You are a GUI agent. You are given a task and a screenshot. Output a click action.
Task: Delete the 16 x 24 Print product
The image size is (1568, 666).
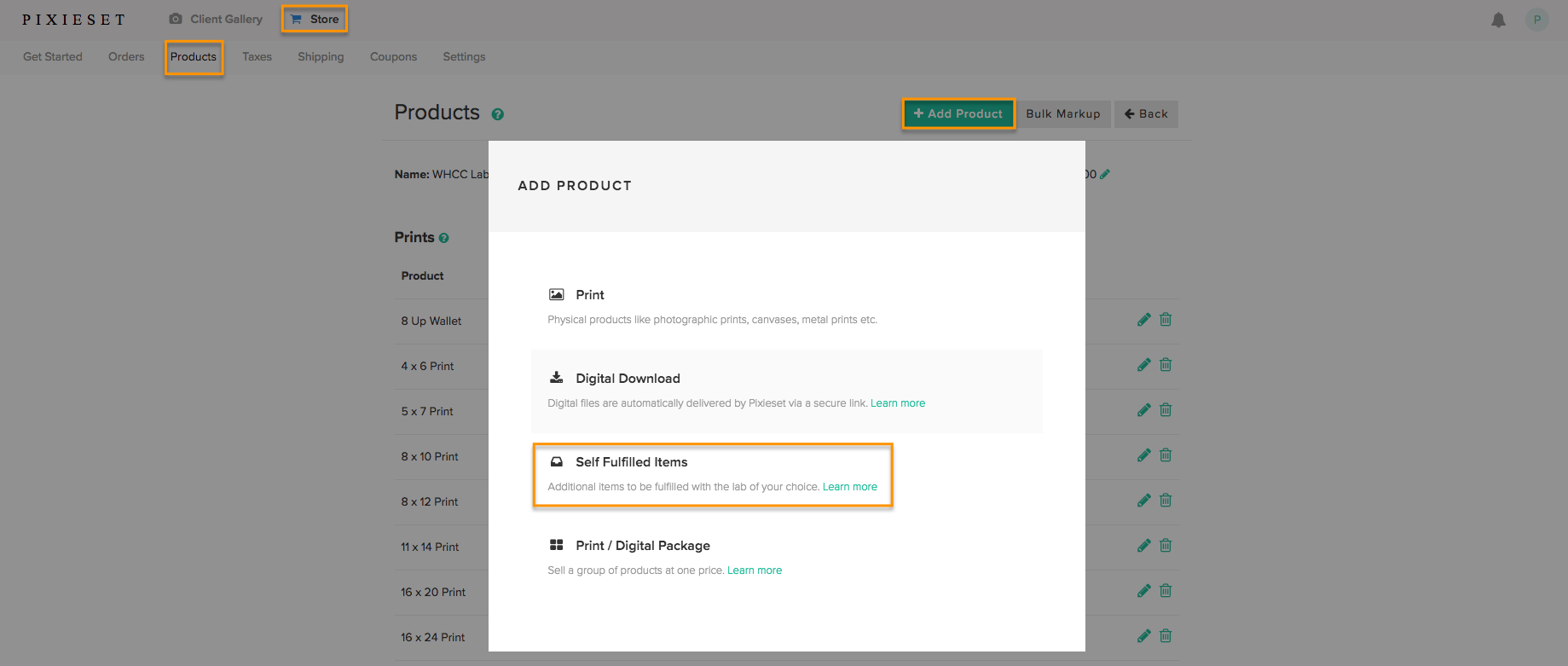[x=1166, y=636]
